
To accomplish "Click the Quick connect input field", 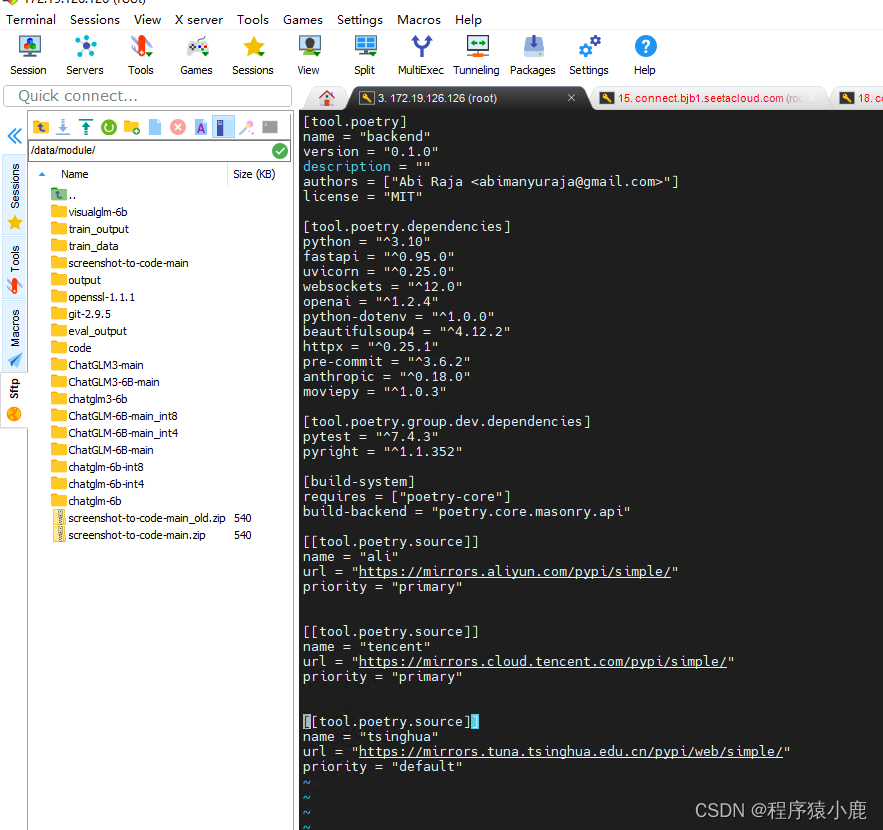I will click(148, 96).
